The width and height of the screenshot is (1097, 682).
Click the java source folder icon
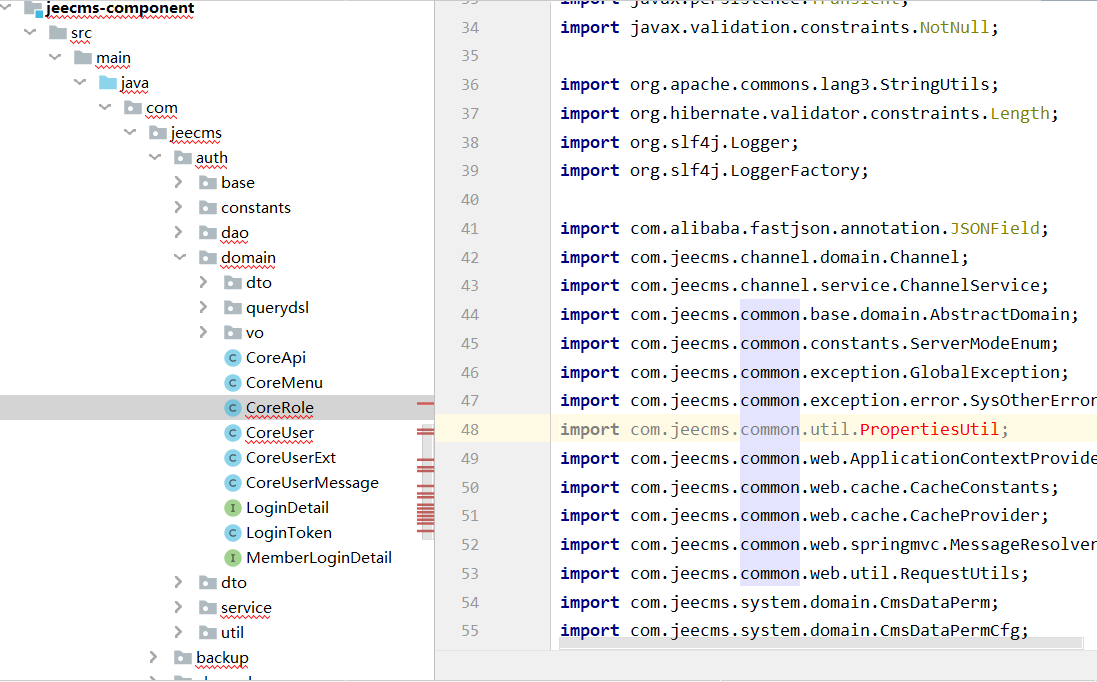108,83
